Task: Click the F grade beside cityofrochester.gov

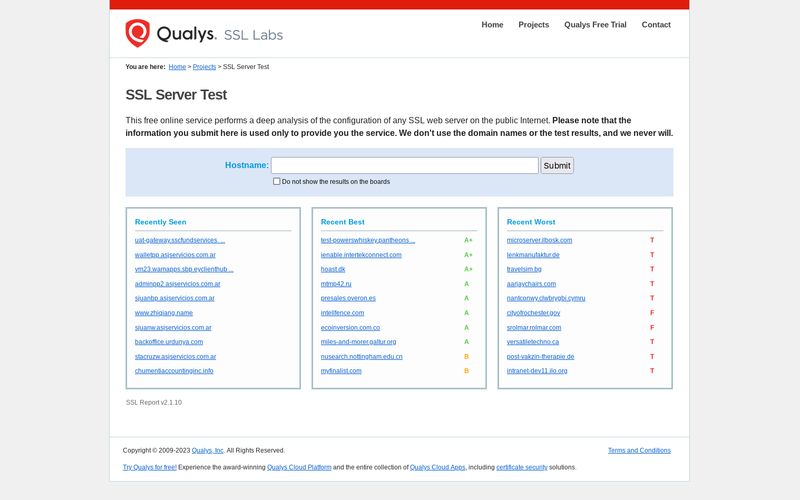Action: tap(652, 313)
